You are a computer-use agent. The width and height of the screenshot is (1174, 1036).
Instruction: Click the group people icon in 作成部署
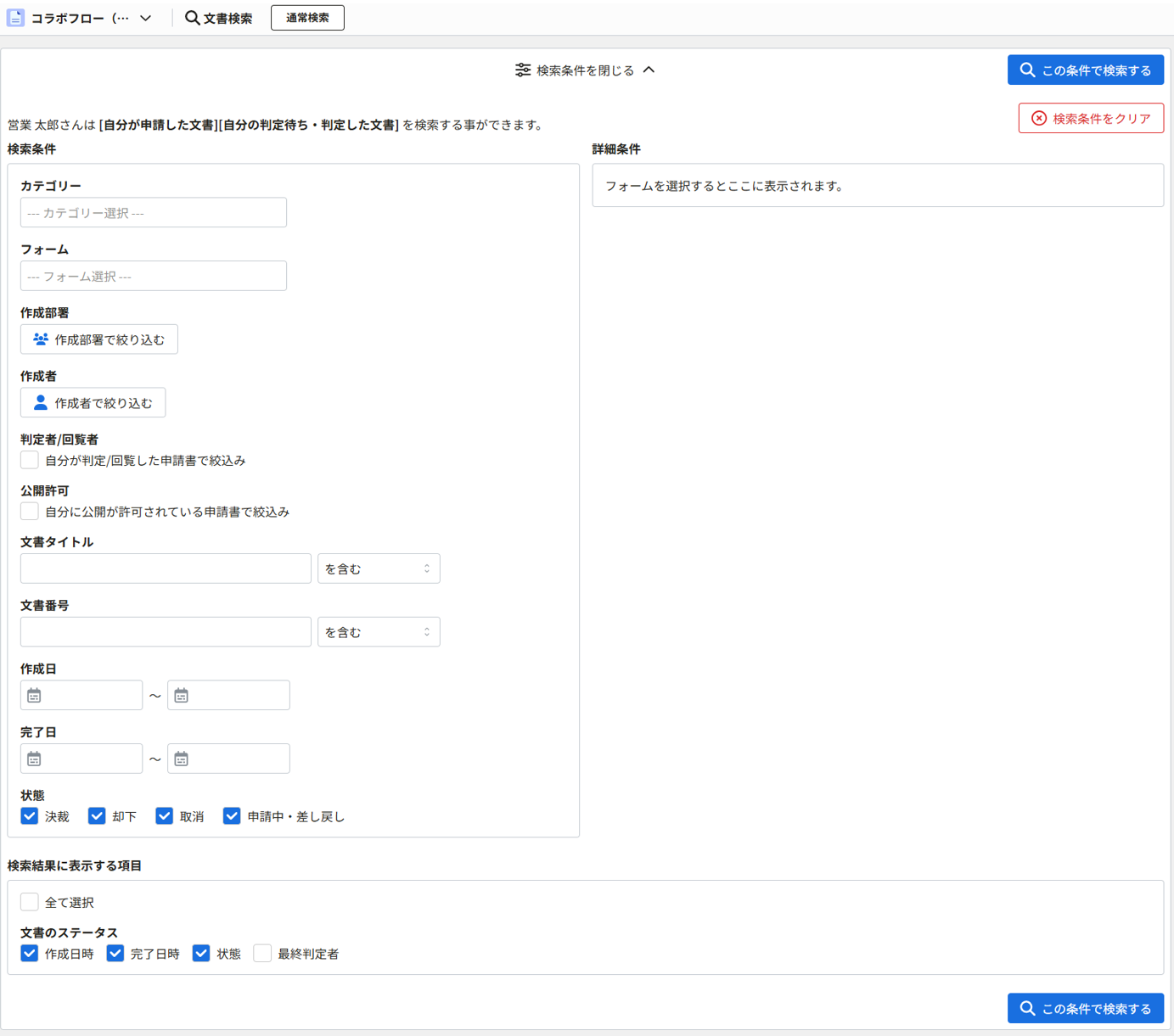(x=40, y=339)
